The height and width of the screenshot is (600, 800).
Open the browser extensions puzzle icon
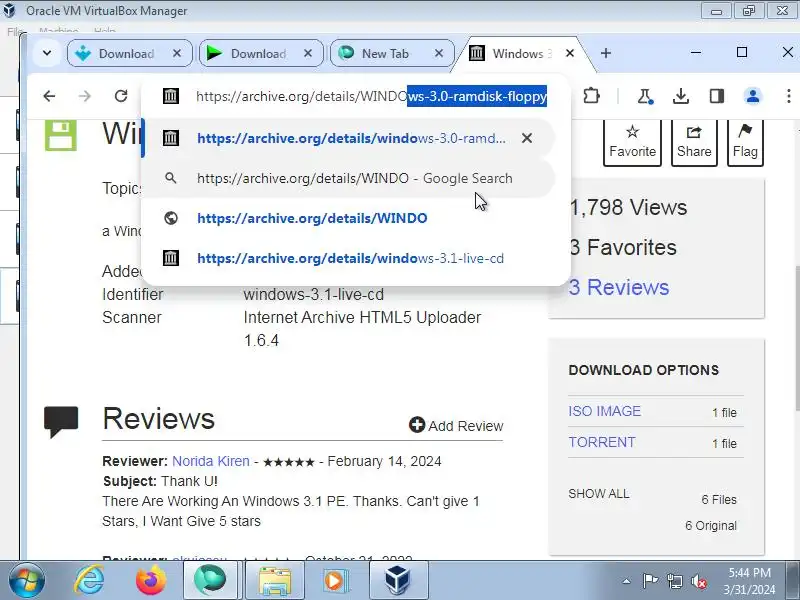tap(591, 96)
